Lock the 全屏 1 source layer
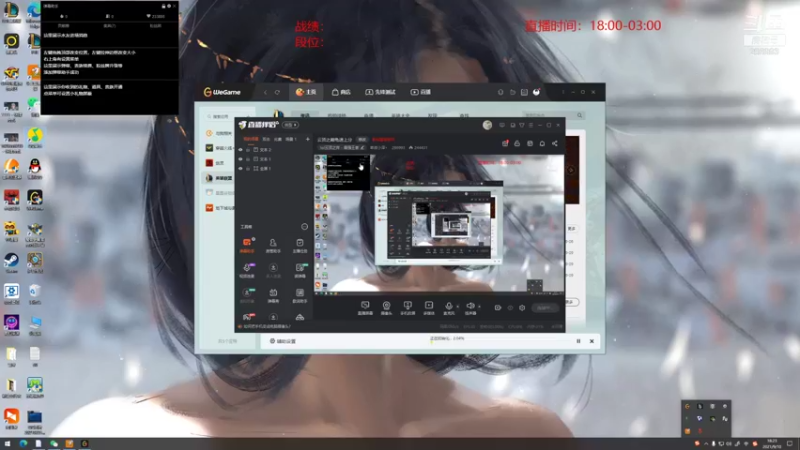The height and width of the screenshot is (450, 800). [248, 168]
